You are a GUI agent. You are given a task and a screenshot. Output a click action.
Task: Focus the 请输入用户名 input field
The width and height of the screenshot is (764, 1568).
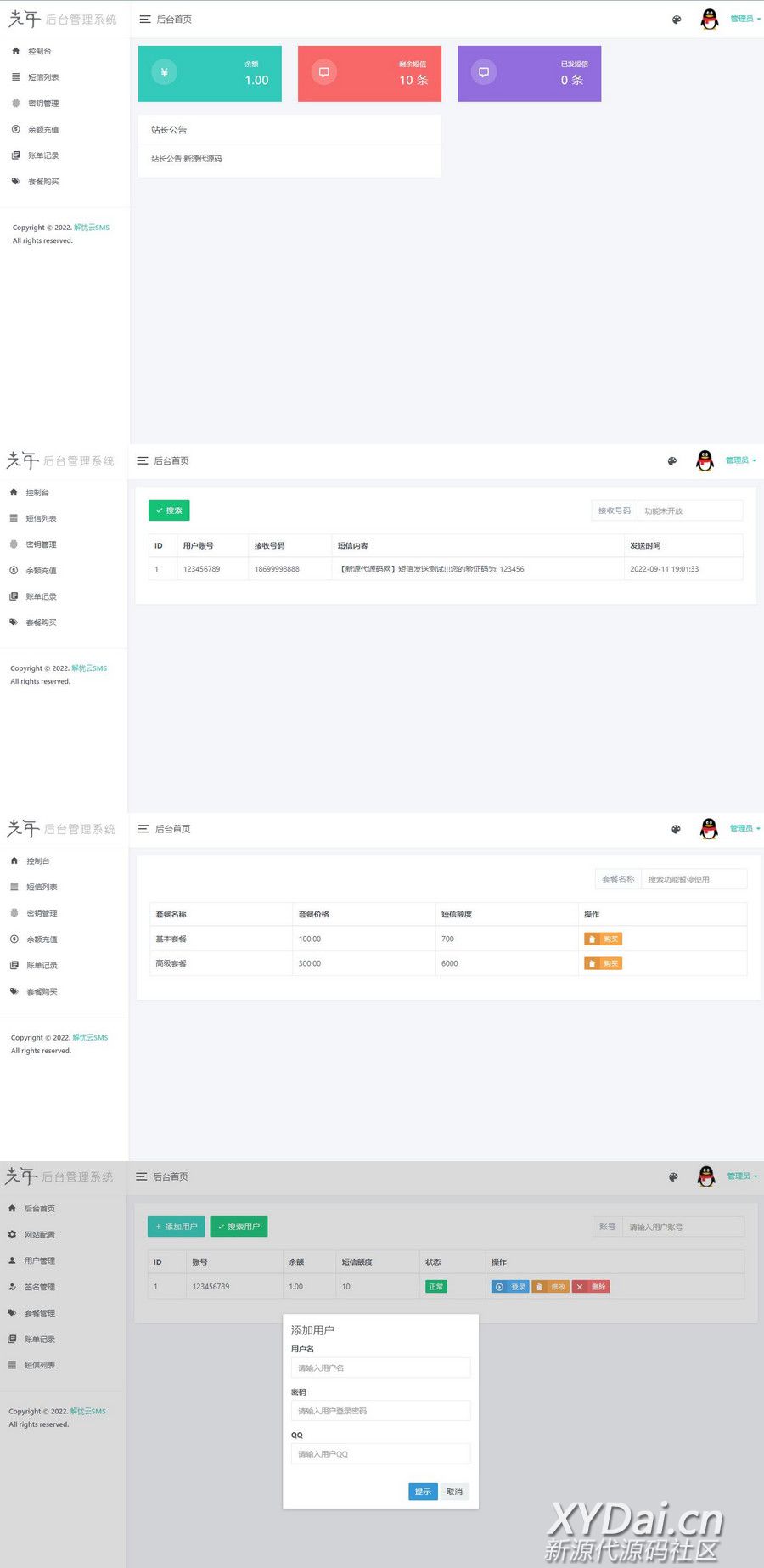(380, 1368)
